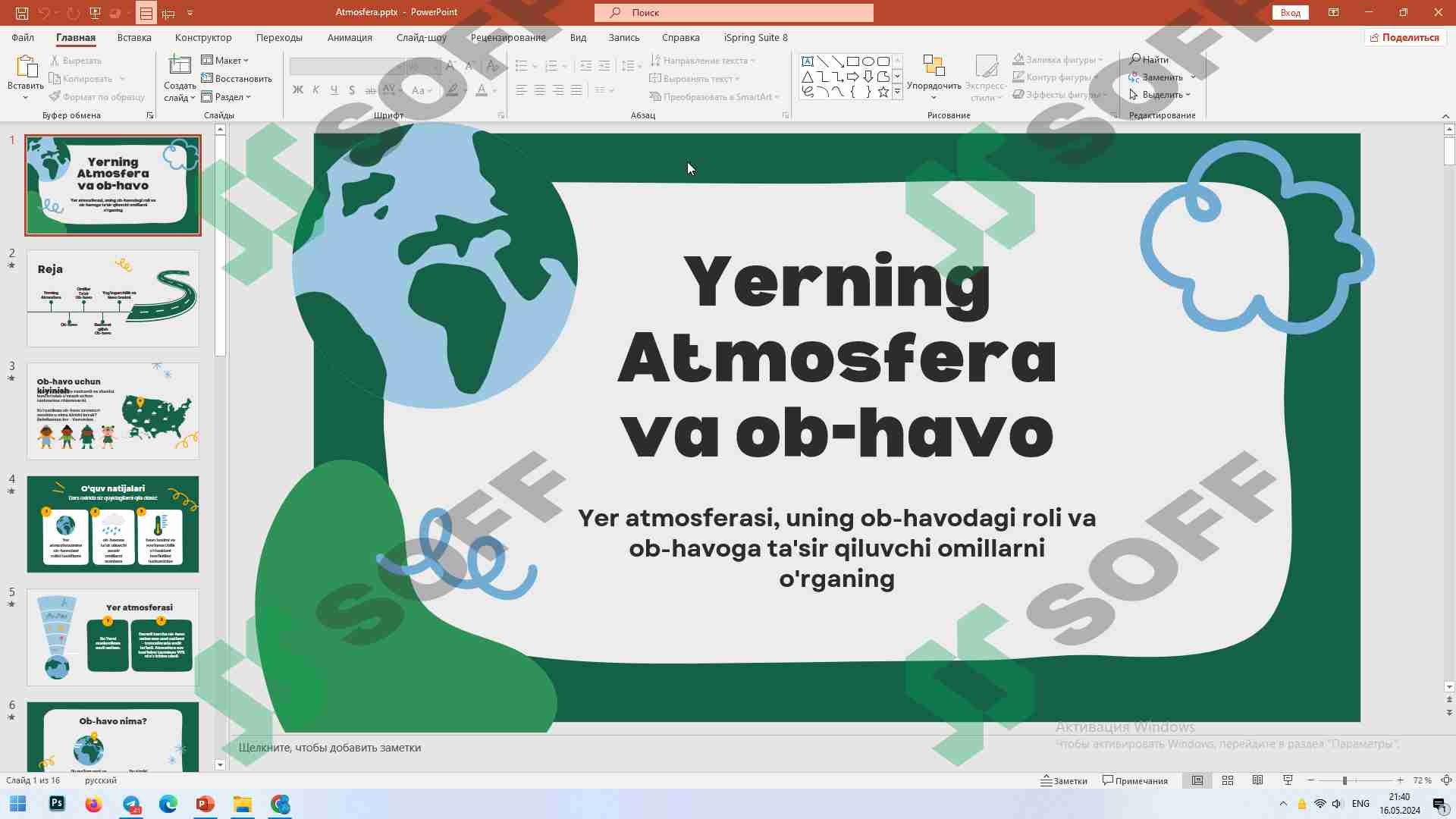Image resolution: width=1456 pixels, height=819 pixels.
Task: Select slide 4 O'quv natijalari thumbnail
Action: [x=113, y=524]
